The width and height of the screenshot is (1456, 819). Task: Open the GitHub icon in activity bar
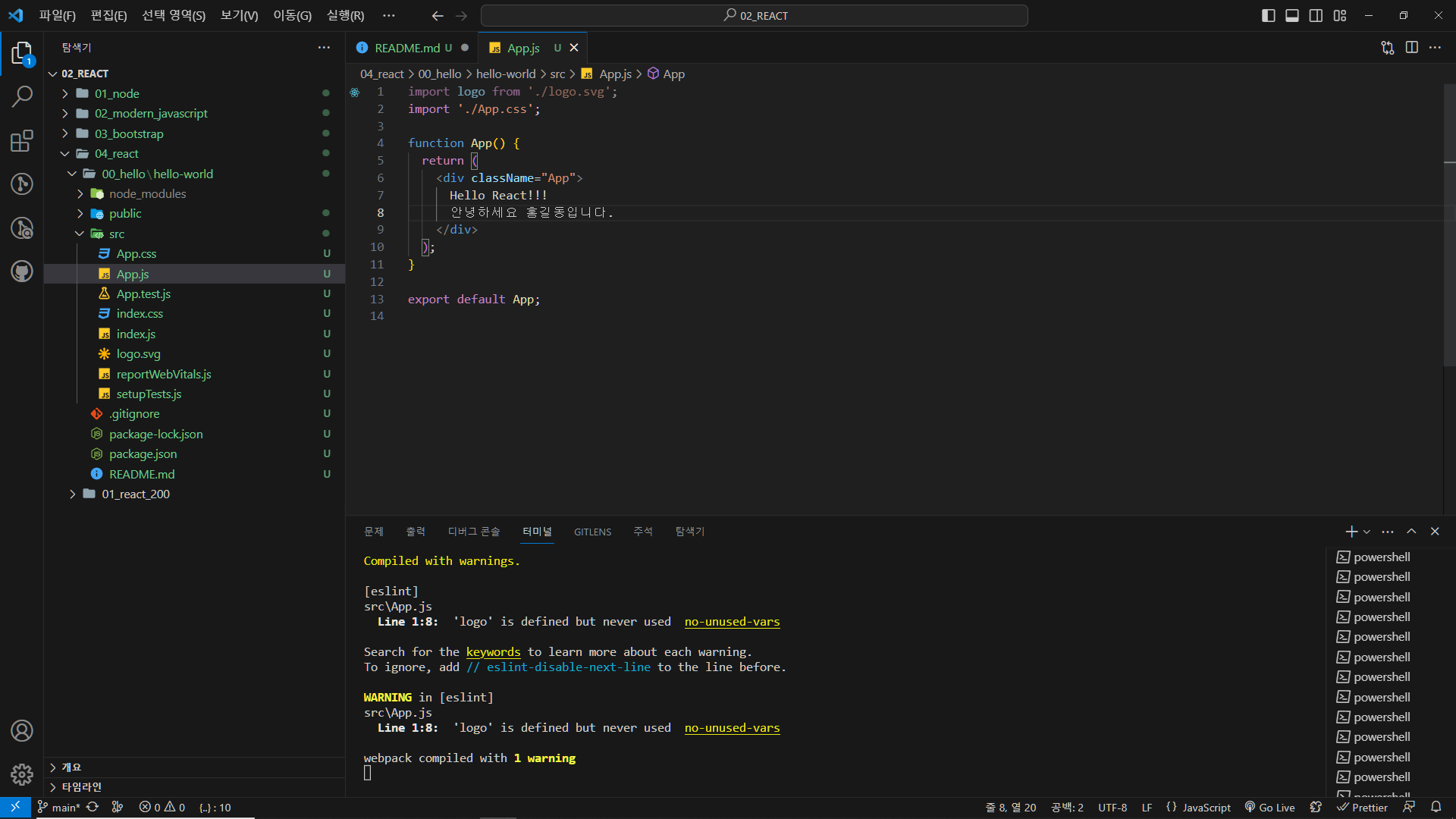tap(22, 271)
